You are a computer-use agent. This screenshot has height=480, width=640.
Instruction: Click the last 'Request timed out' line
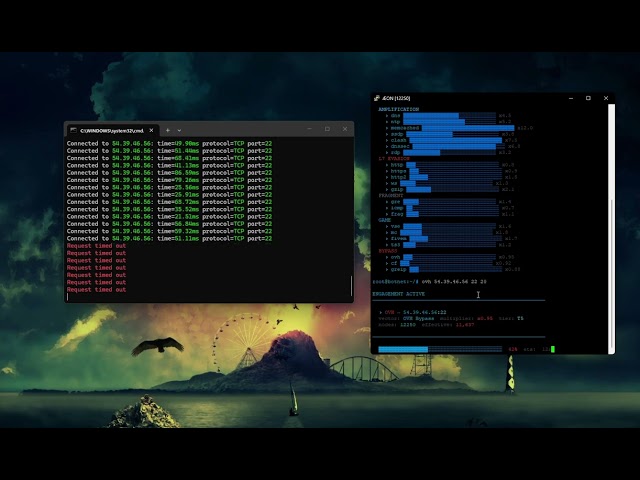[96, 290]
